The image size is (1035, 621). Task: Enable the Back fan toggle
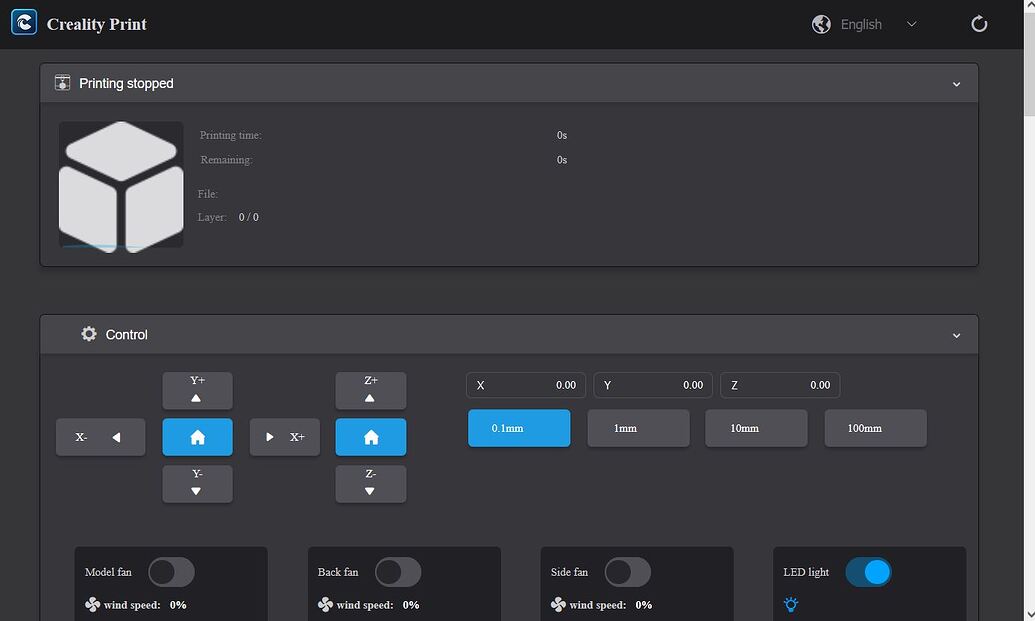[398, 572]
